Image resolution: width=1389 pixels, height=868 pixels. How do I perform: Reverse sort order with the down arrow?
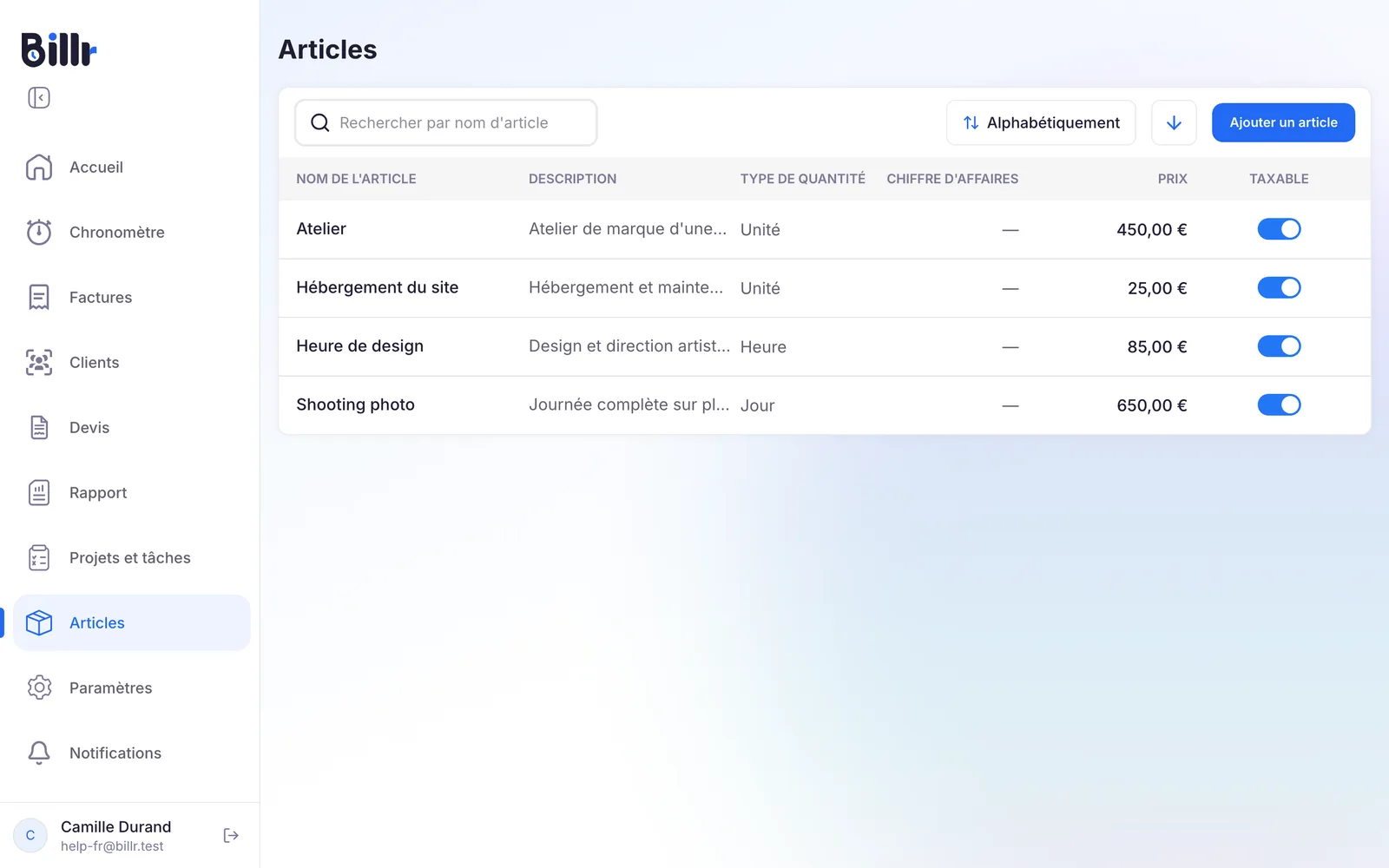[x=1174, y=122]
